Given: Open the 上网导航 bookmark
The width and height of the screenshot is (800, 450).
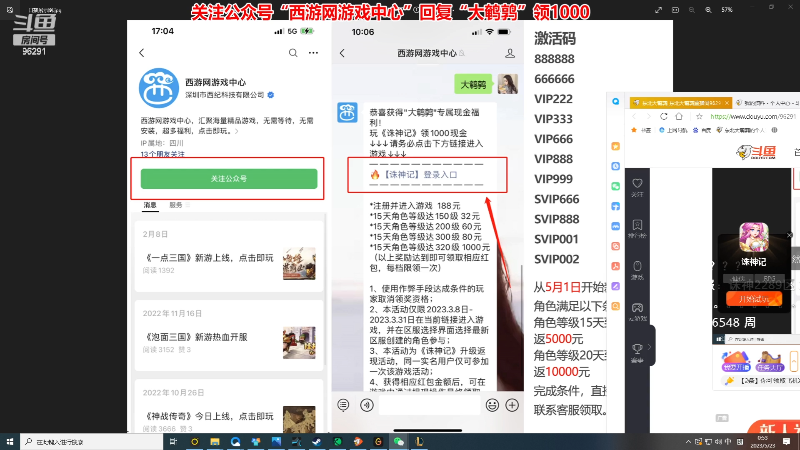Looking at the screenshot, I should 673,130.
